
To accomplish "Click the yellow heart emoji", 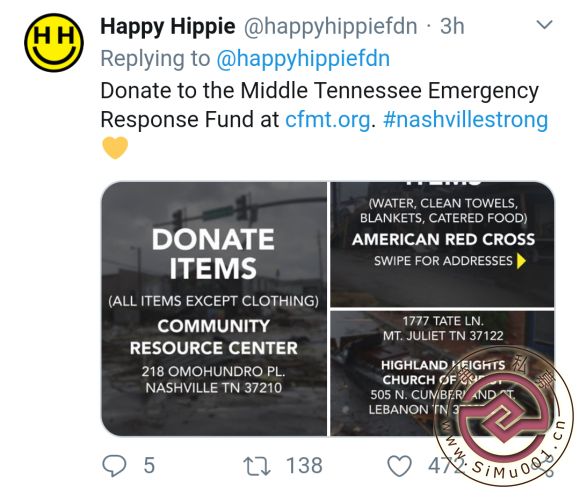I will 115,148.
